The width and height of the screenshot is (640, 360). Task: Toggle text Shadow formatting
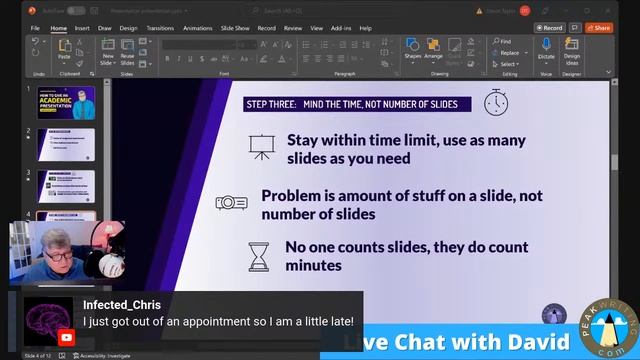point(202,59)
